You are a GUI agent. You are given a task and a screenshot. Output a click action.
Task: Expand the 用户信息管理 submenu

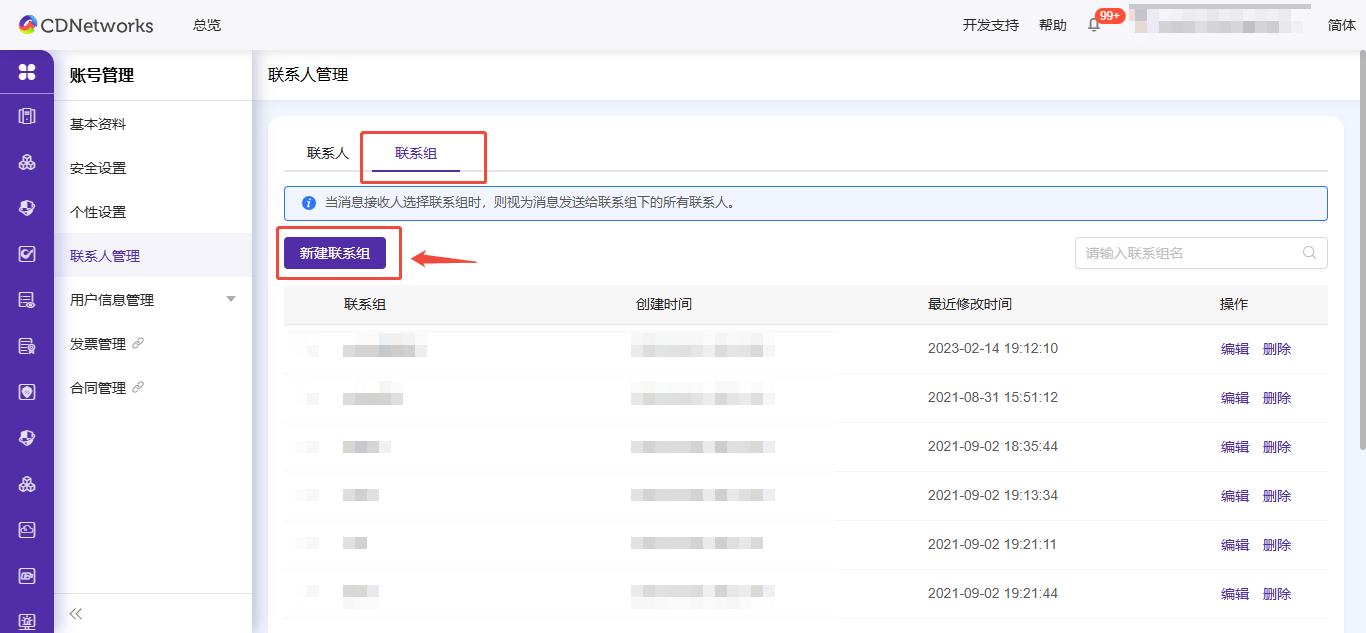(231, 299)
